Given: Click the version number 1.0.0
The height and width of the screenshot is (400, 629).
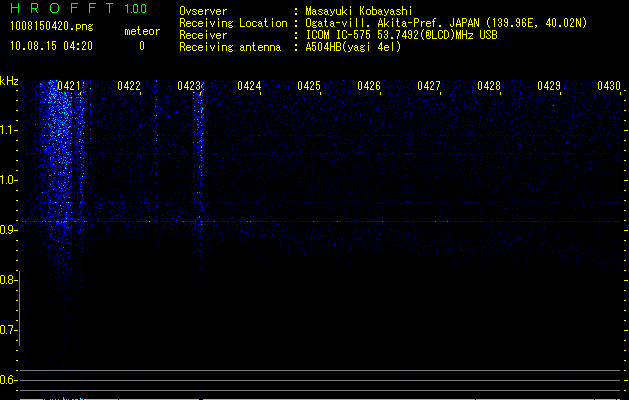Looking at the screenshot, I should click(x=135, y=9).
